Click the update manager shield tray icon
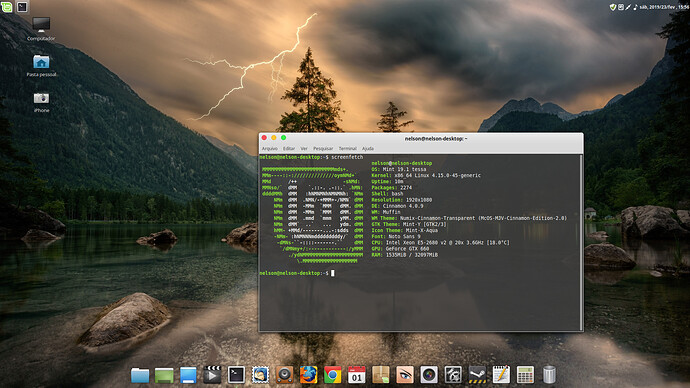Screen dimensions: 690x388 pyautogui.click(x=613, y=7)
